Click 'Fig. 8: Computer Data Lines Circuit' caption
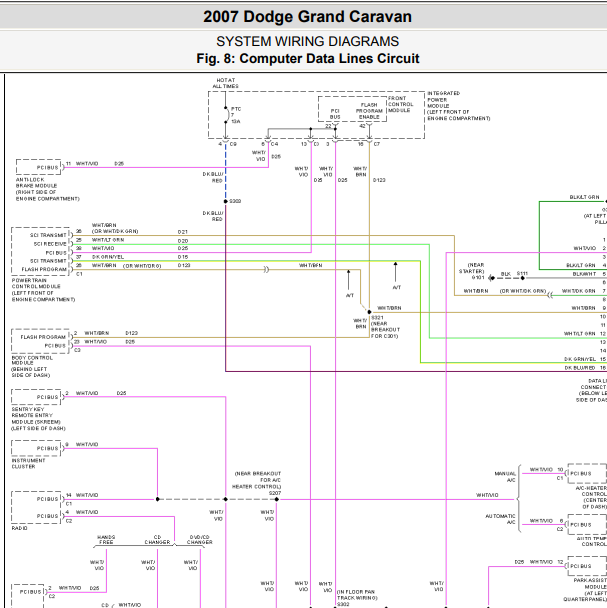 point(308,59)
